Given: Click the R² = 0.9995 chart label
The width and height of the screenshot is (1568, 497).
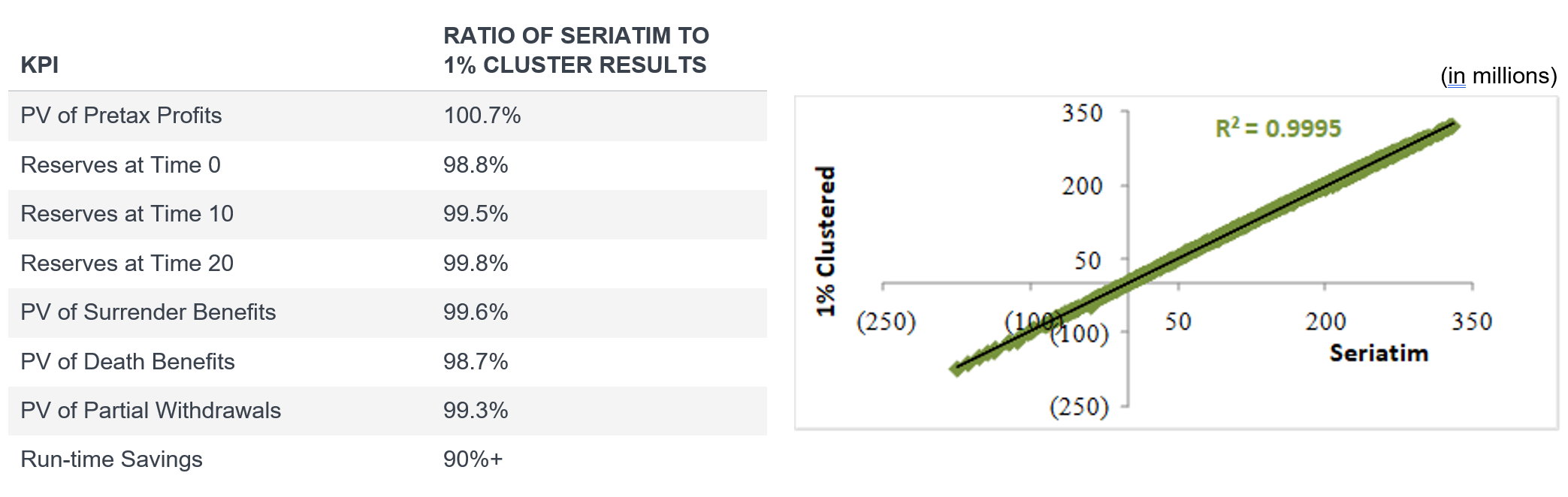Looking at the screenshot, I should coord(1278,128).
